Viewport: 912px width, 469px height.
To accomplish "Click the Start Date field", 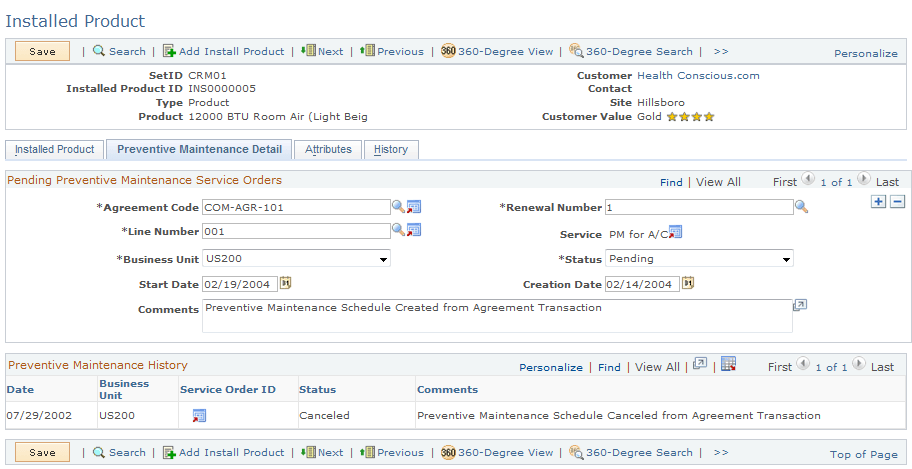I will tap(240, 284).
